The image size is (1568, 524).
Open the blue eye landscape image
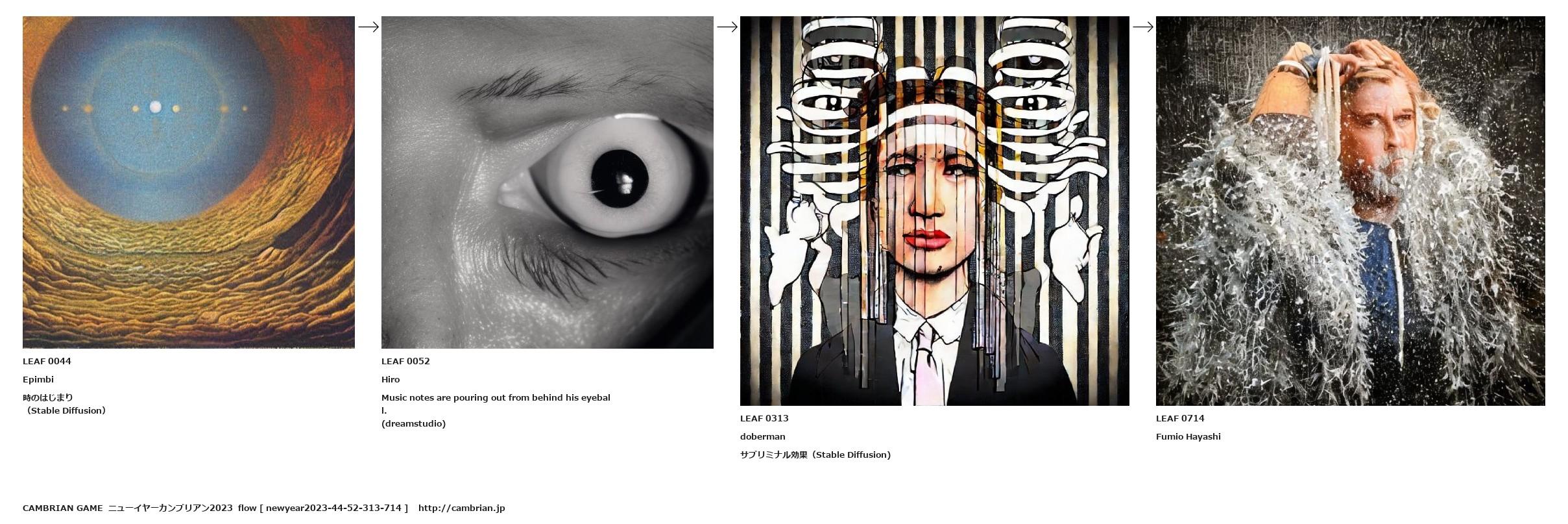click(x=188, y=182)
